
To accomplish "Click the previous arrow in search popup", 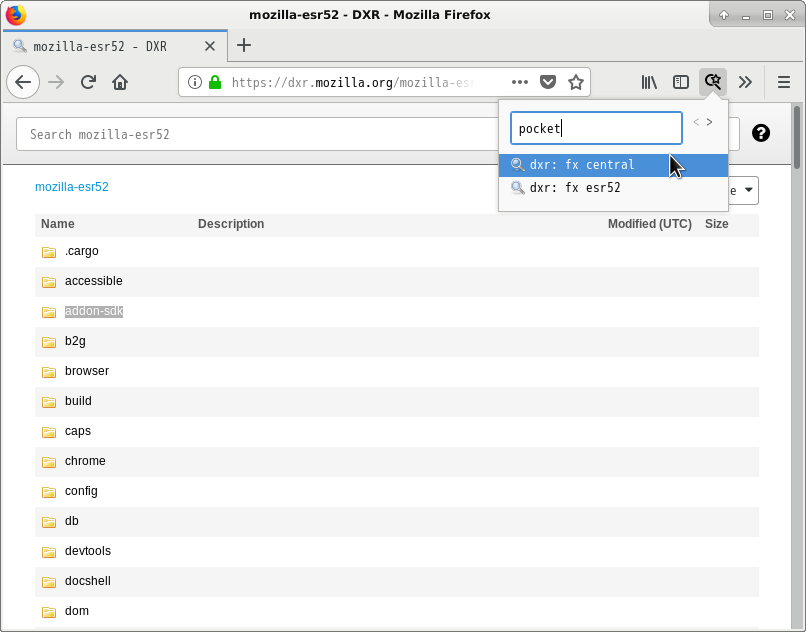I will (x=696, y=122).
